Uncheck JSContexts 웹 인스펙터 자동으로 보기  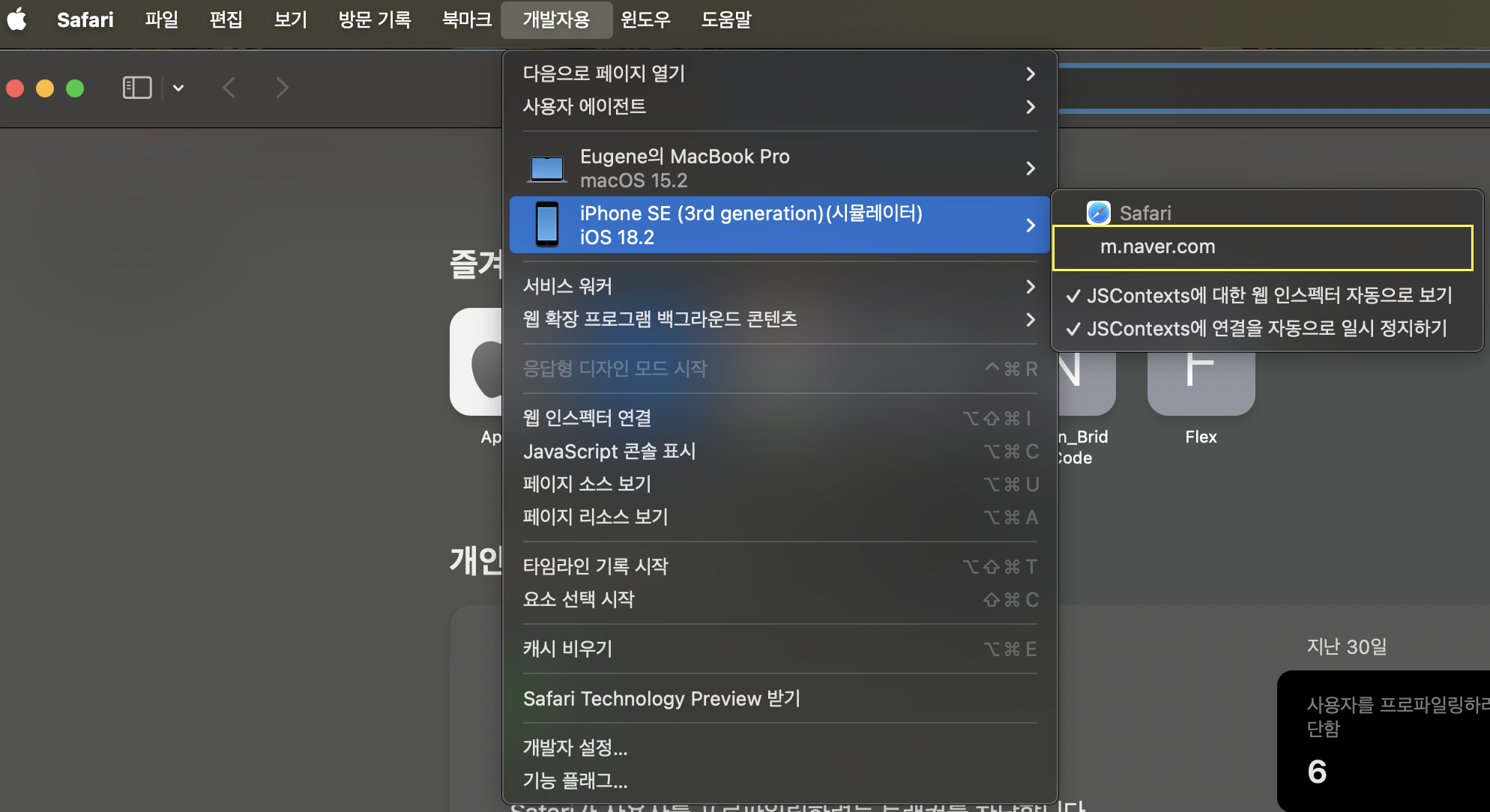[1259, 295]
